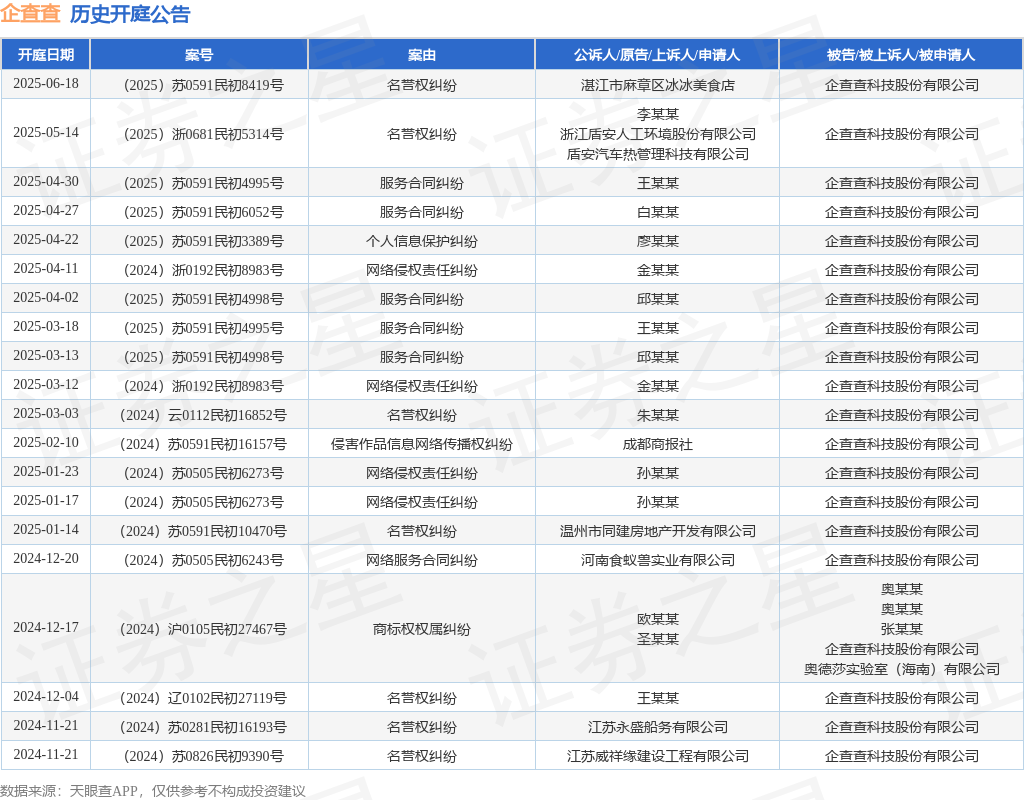Viewport: 1024px width, 800px height.
Task: Click date cell 2025-03-12
Action: coord(46,384)
